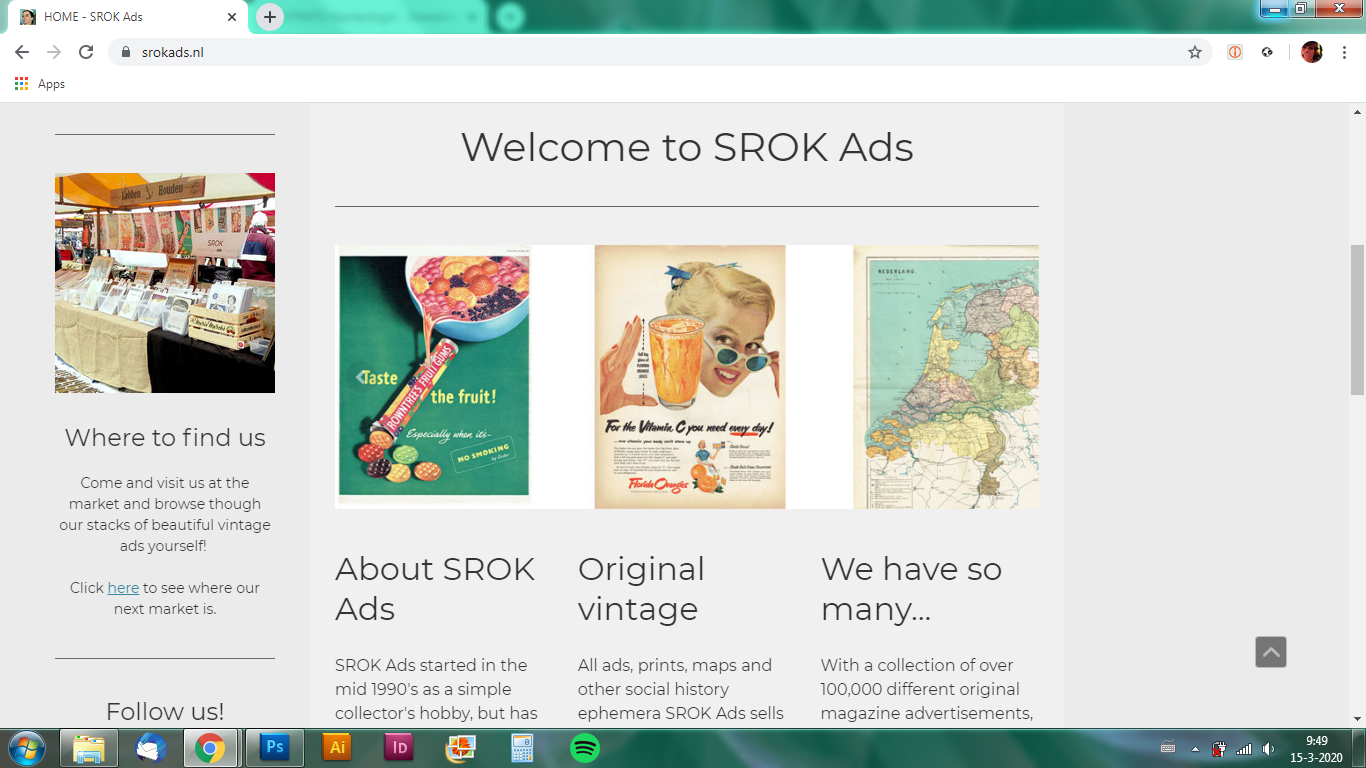Click the globe extension icon
The height and width of the screenshot is (768, 1366).
pos(1268,52)
